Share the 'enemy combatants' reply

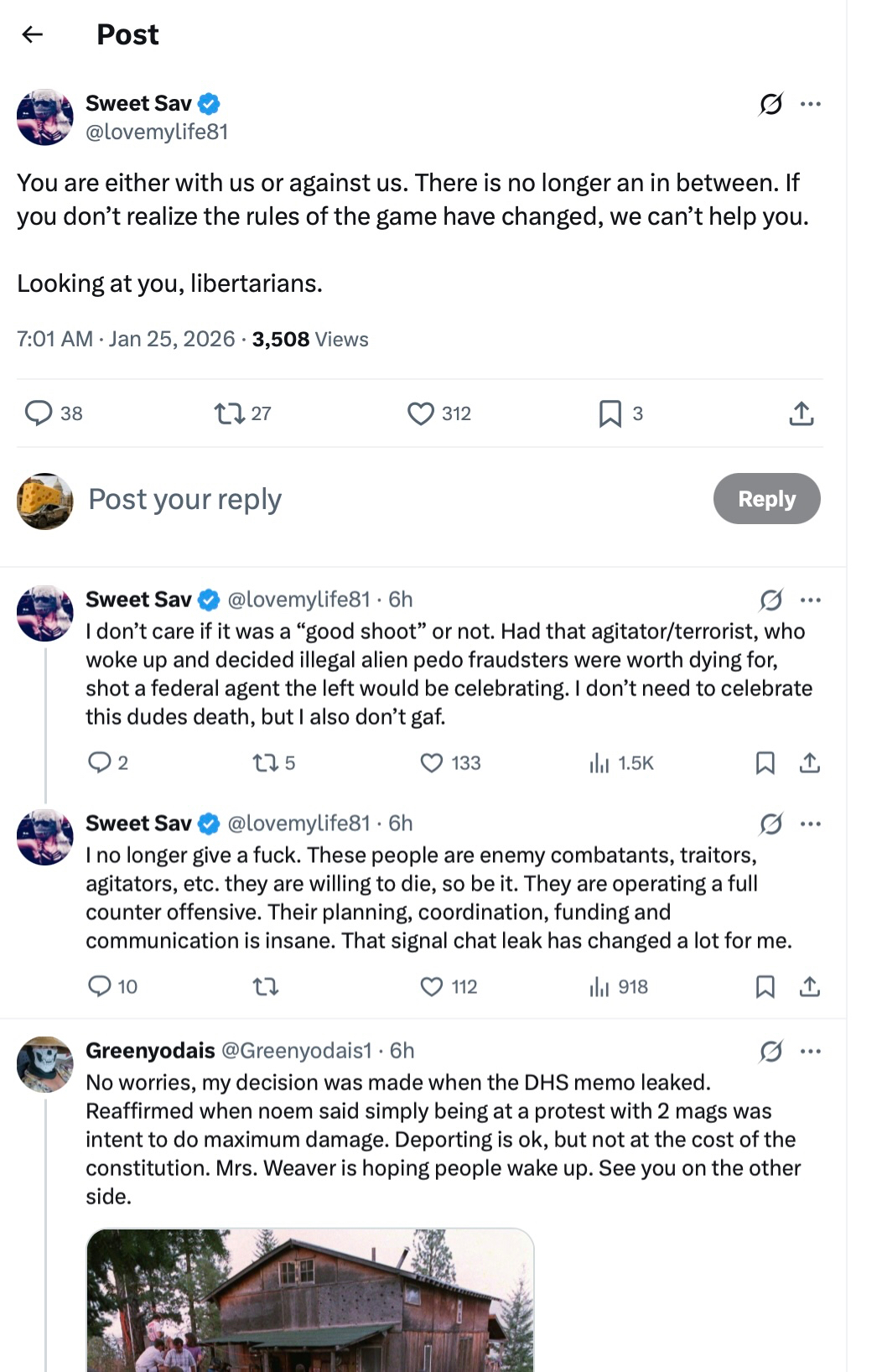point(809,987)
